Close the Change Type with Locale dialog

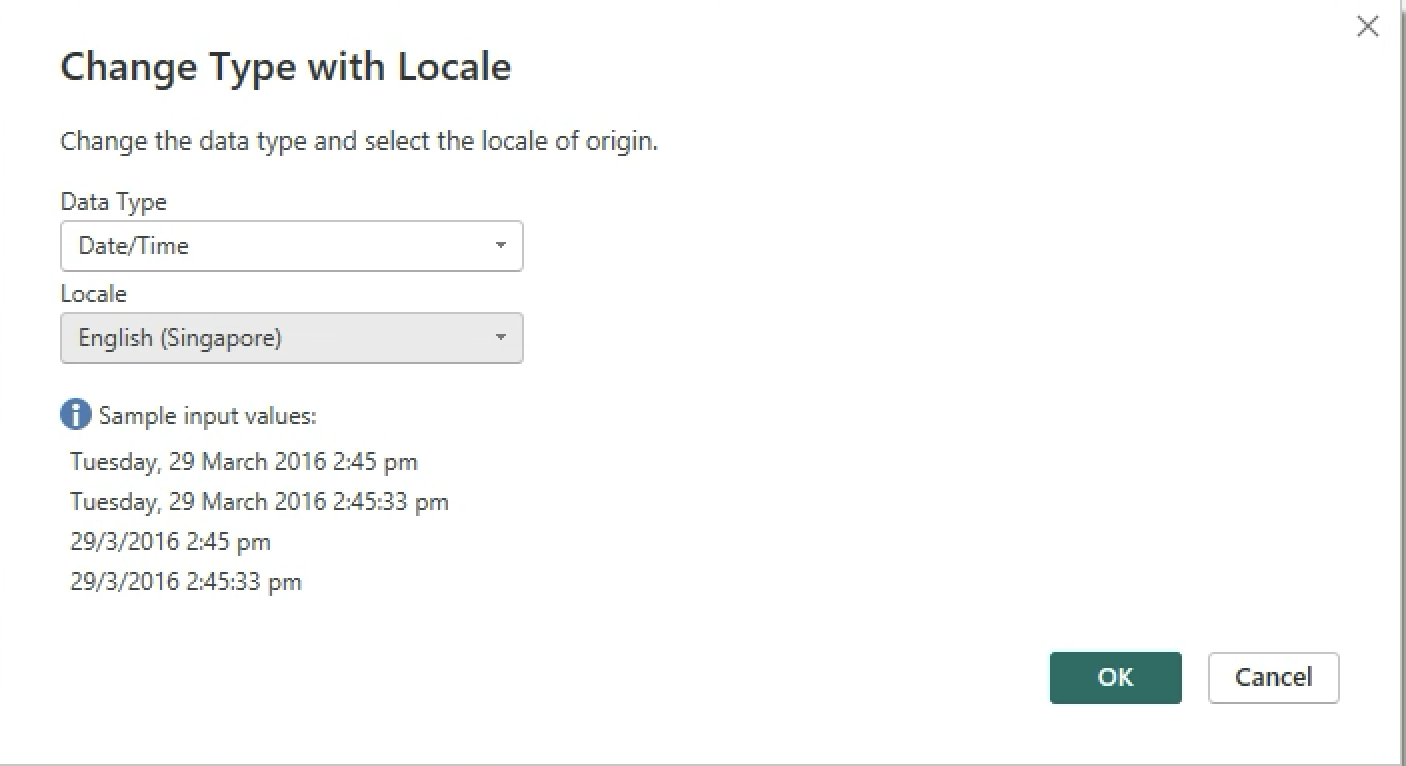click(1367, 27)
